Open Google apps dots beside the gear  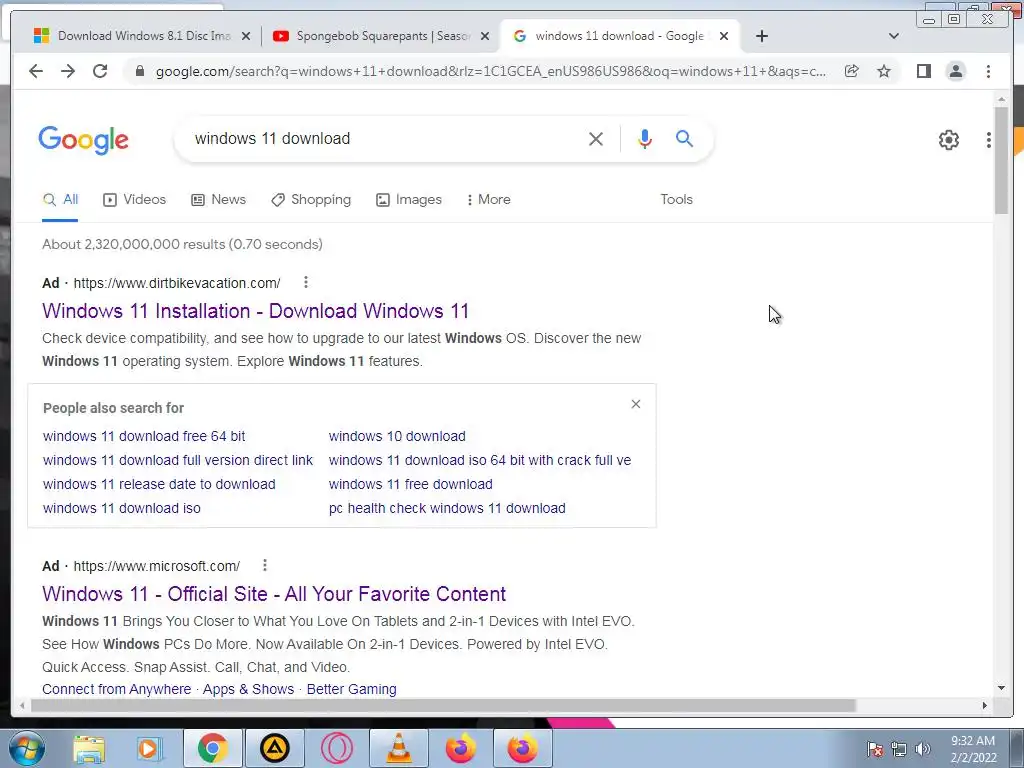(x=989, y=140)
